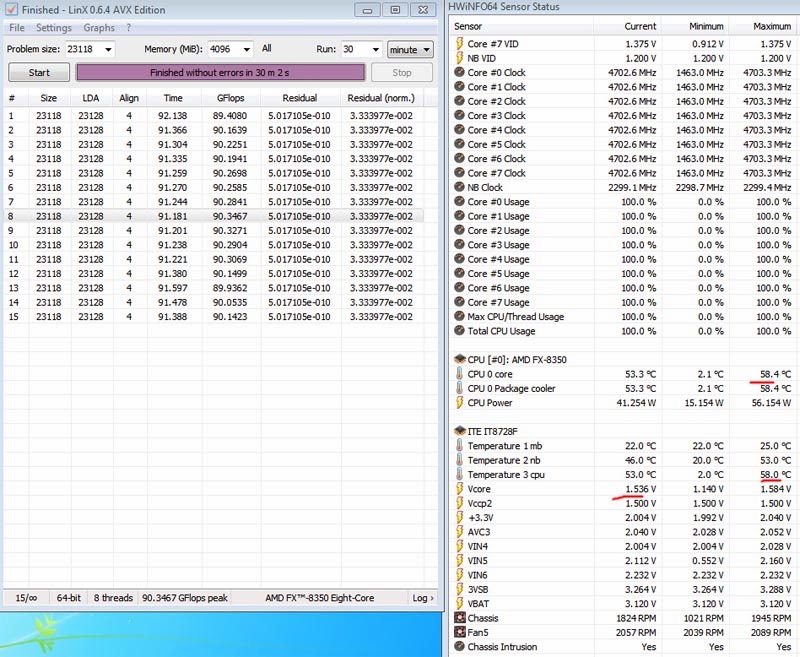Click the icon beside Core #0 Usage
This screenshot has height=657, width=800.
pyautogui.click(x=460, y=201)
